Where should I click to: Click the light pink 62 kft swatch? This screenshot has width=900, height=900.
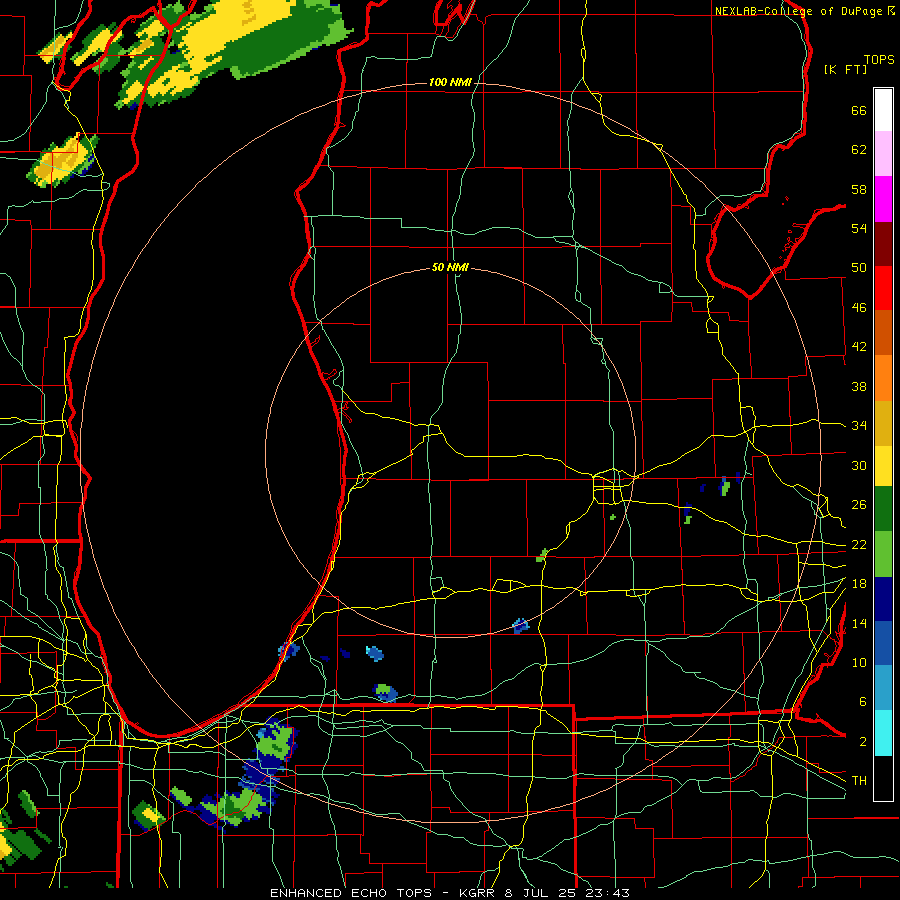pos(883,154)
